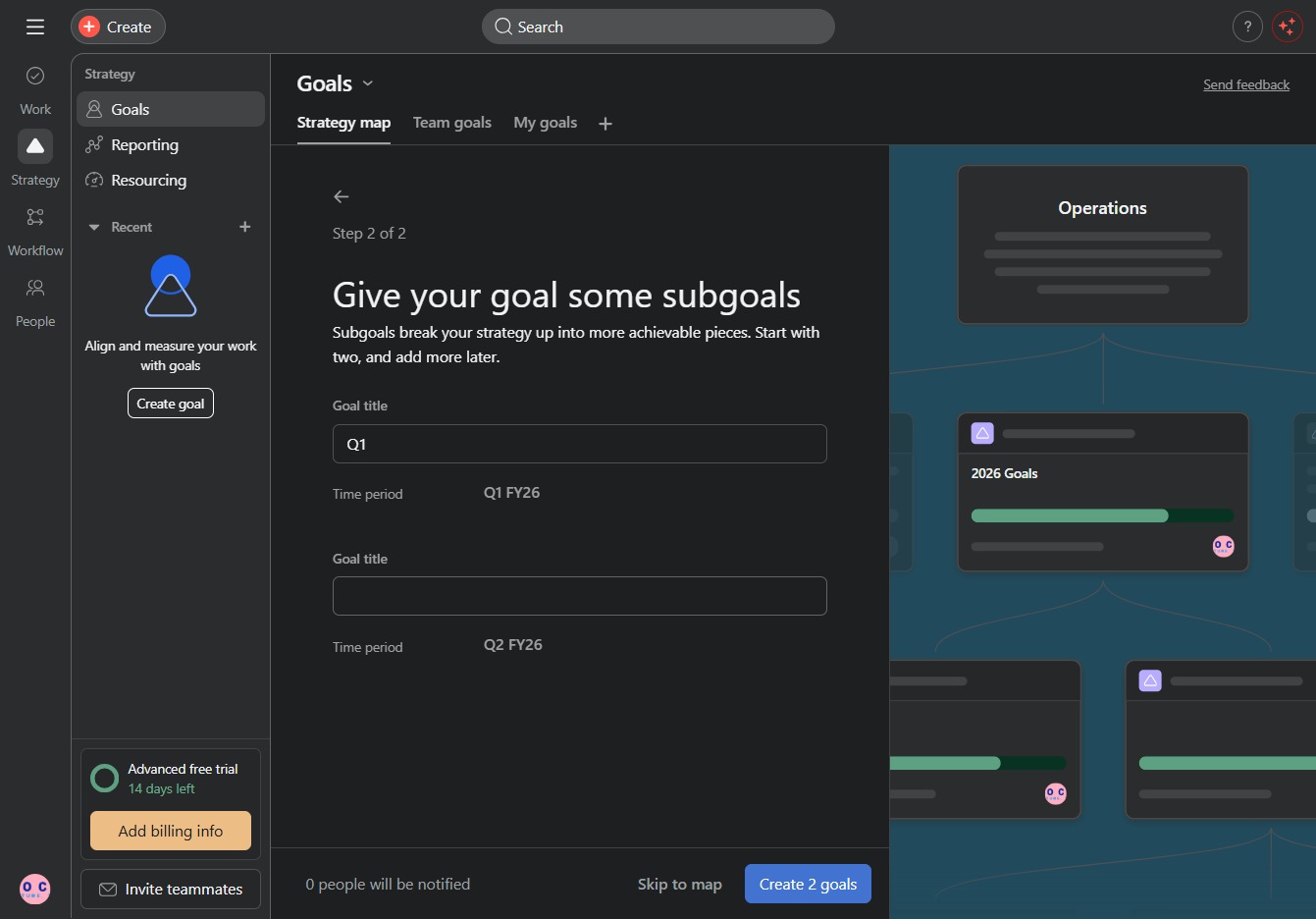
Task: Click the top Create button
Action: [x=118, y=27]
